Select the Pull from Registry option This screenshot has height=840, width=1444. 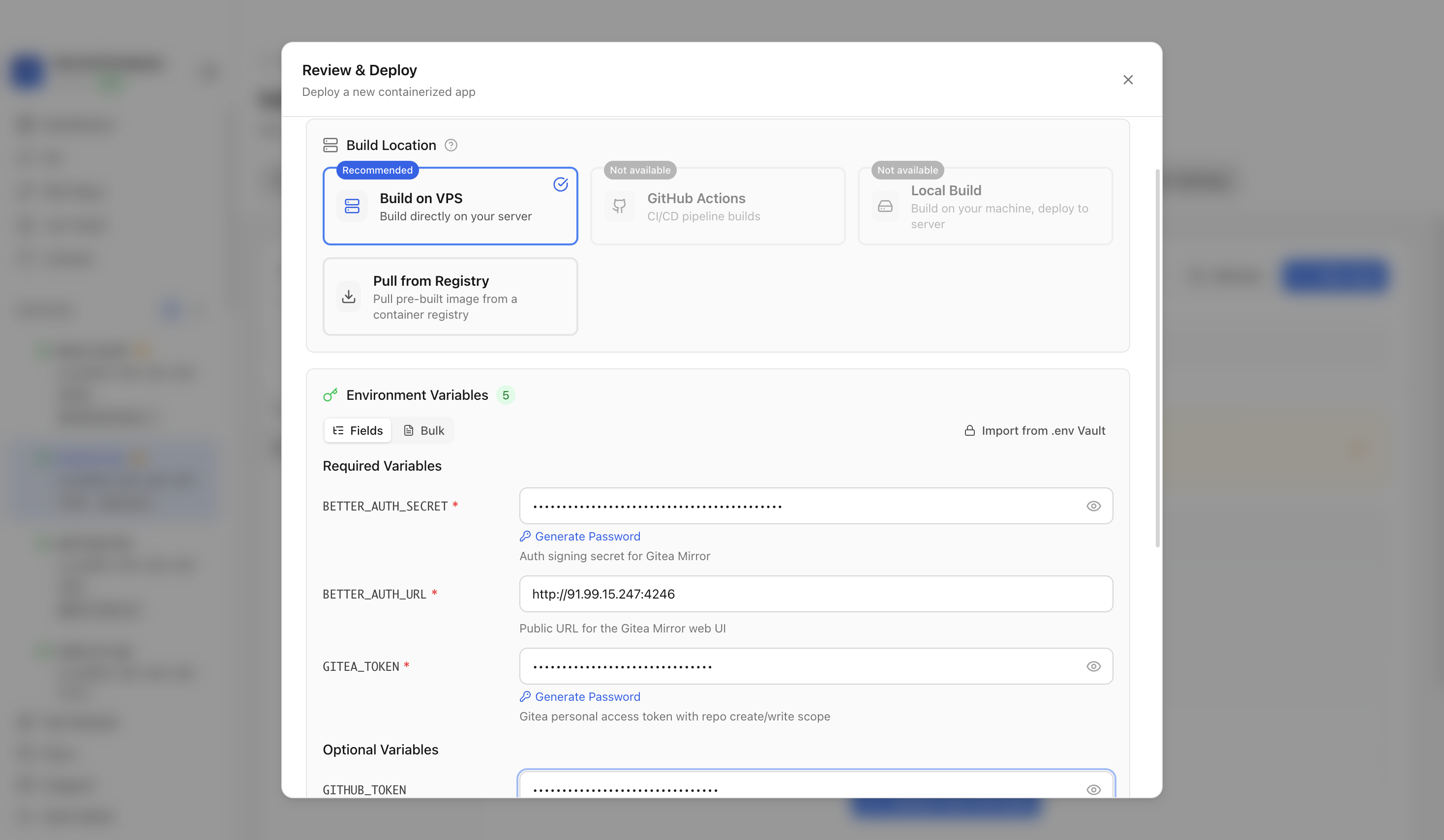tap(451, 296)
